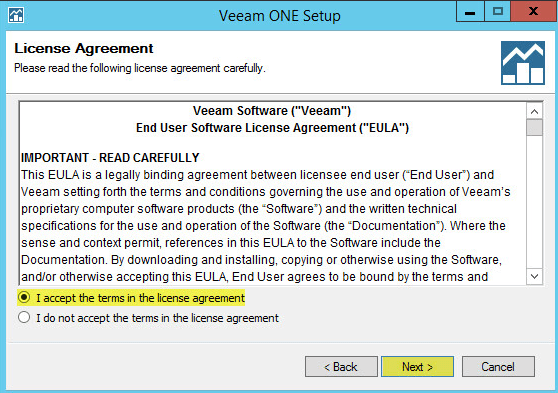The height and width of the screenshot is (393, 558).
Task: Click inside the EULA body text paragraph
Action: [x=265, y=226]
